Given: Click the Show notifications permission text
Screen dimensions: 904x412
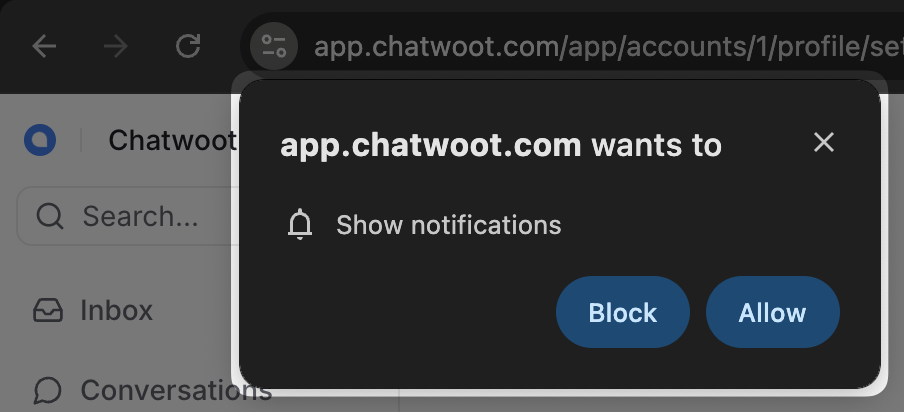Looking at the screenshot, I should (x=449, y=225).
